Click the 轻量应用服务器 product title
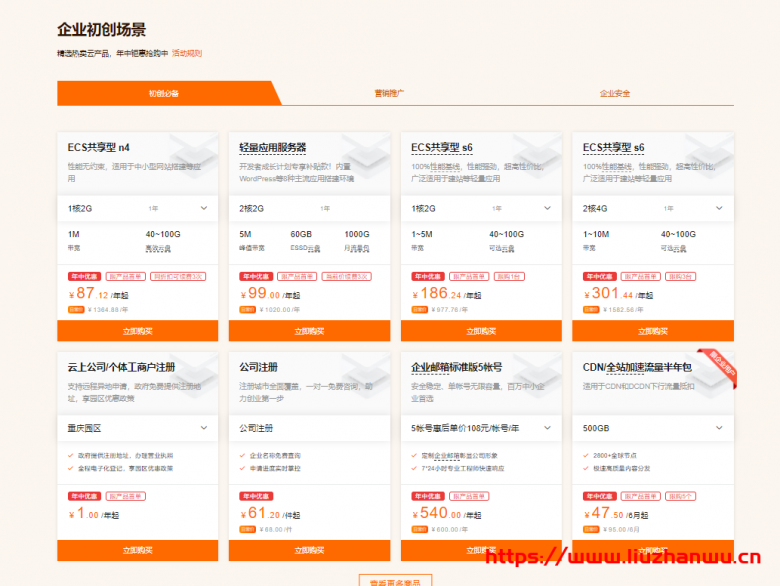This screenshot has width=780, height=586. [272, 148]
